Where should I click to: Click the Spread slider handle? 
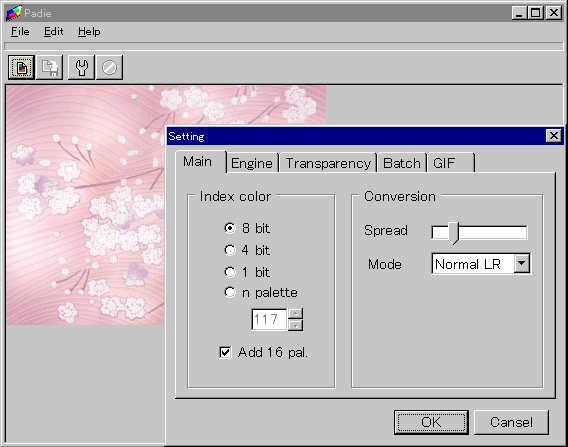pyautogui.click(x=453, y=233)
